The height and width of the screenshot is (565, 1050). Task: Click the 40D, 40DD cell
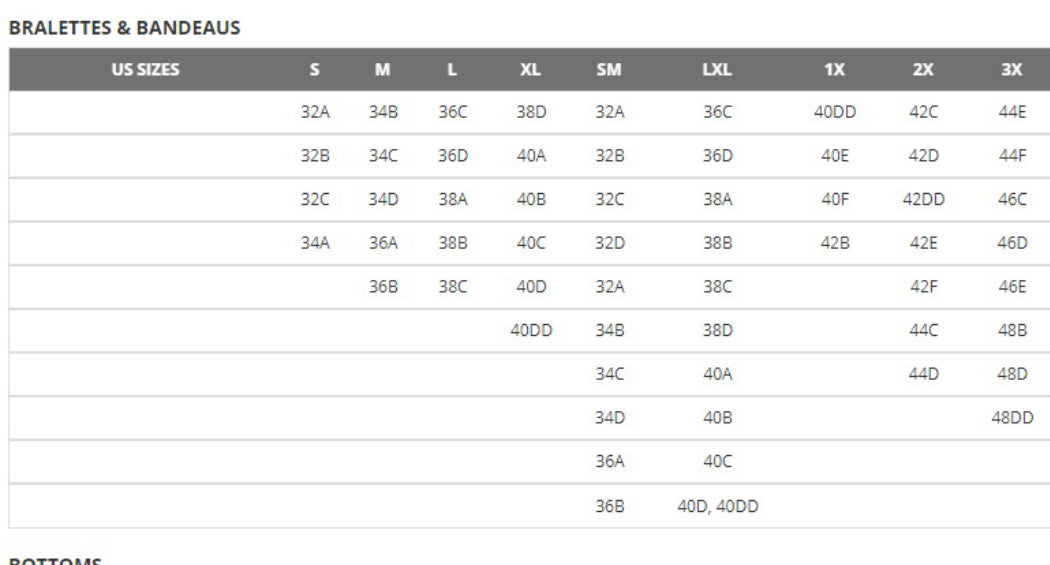(717, 506)
